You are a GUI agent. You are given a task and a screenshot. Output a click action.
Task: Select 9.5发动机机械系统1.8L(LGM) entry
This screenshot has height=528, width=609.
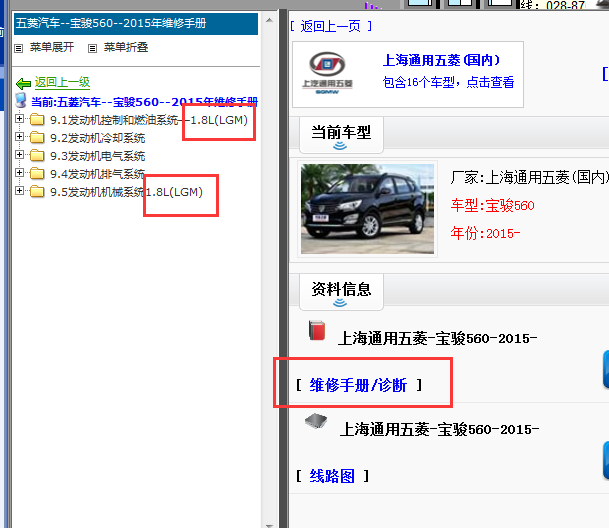click(127, 192)
